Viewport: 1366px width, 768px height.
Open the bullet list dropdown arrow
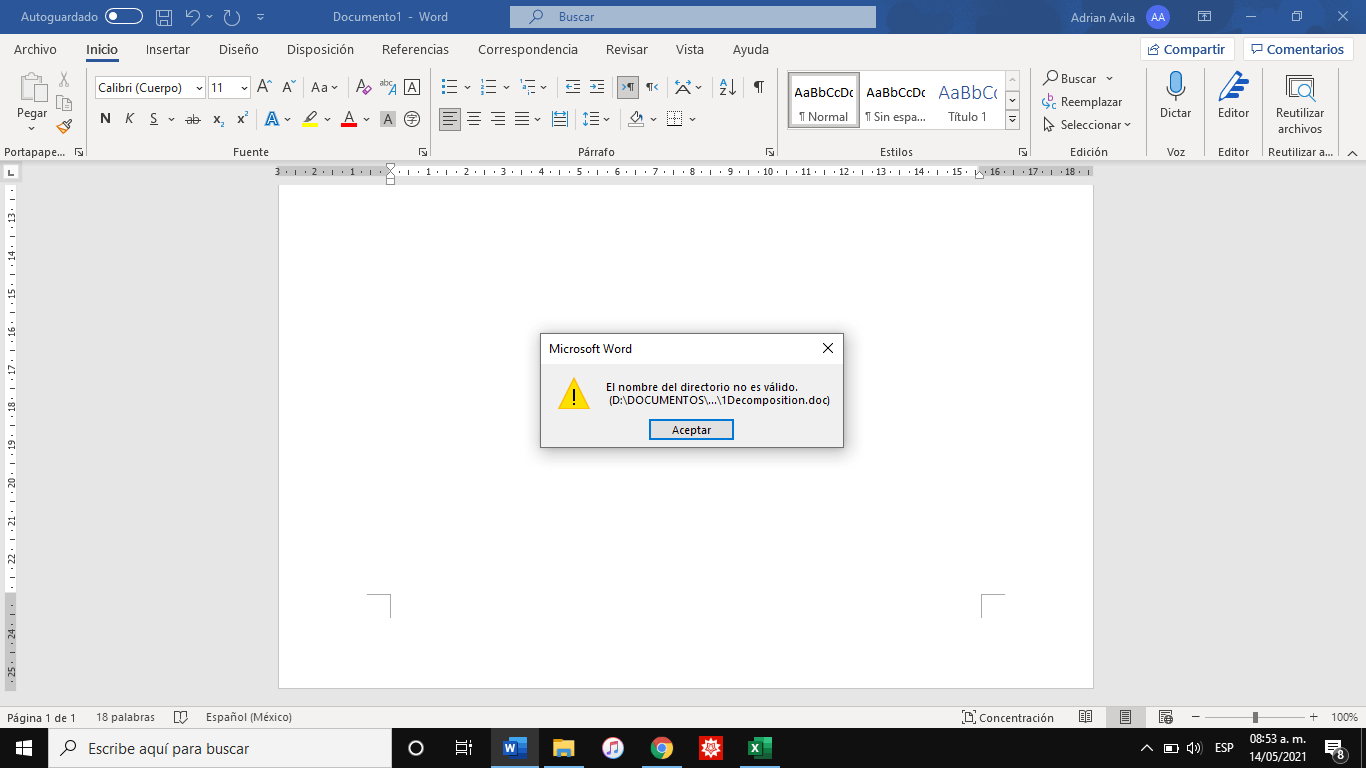(467, 88)
